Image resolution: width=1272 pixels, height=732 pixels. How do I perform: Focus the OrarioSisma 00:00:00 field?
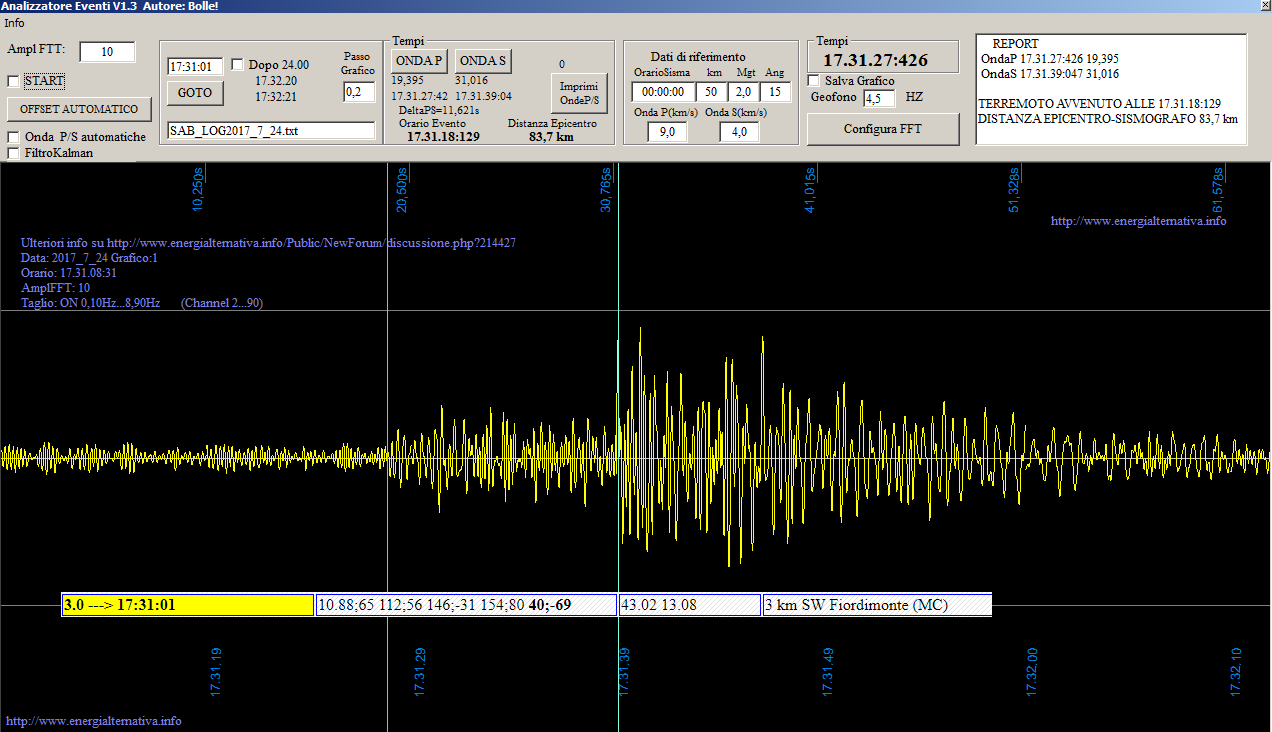663,92
